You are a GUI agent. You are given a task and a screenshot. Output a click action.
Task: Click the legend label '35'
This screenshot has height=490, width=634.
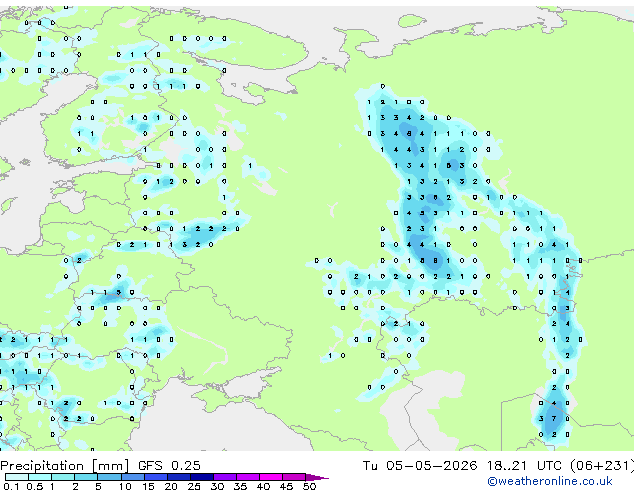(240, 486)
